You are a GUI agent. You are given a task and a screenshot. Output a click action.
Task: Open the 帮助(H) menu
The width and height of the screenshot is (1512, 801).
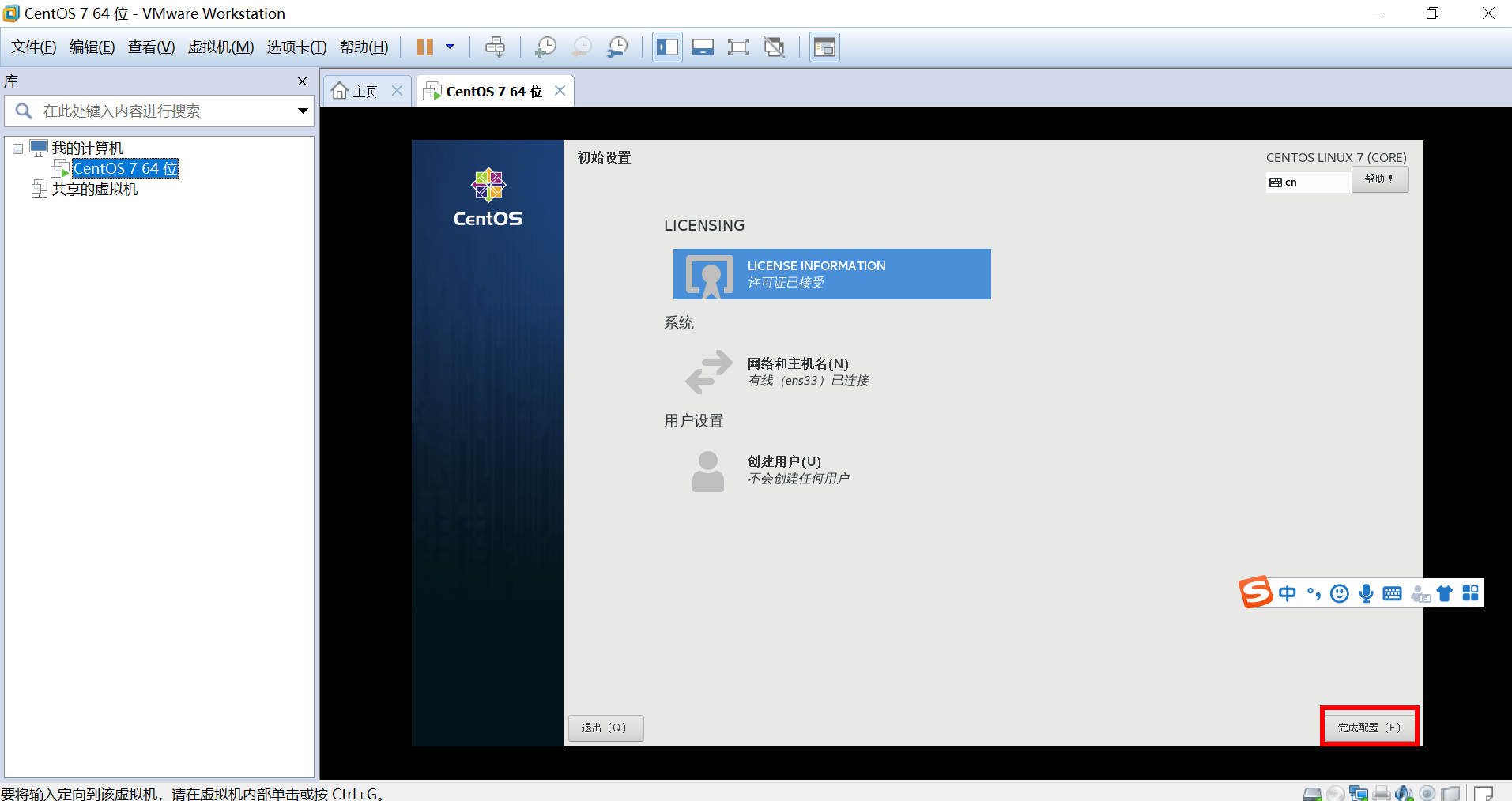(364, 47)
